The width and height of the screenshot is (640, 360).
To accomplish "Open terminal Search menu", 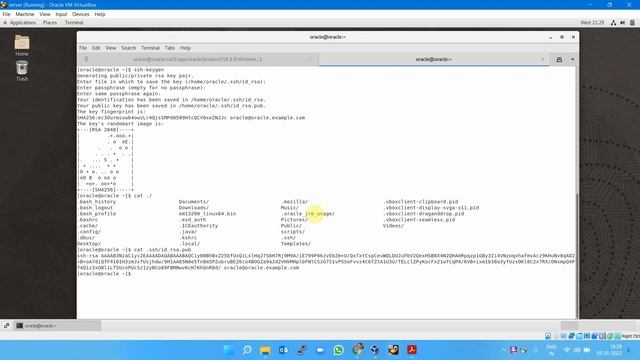I will click(x=128, y=48).
